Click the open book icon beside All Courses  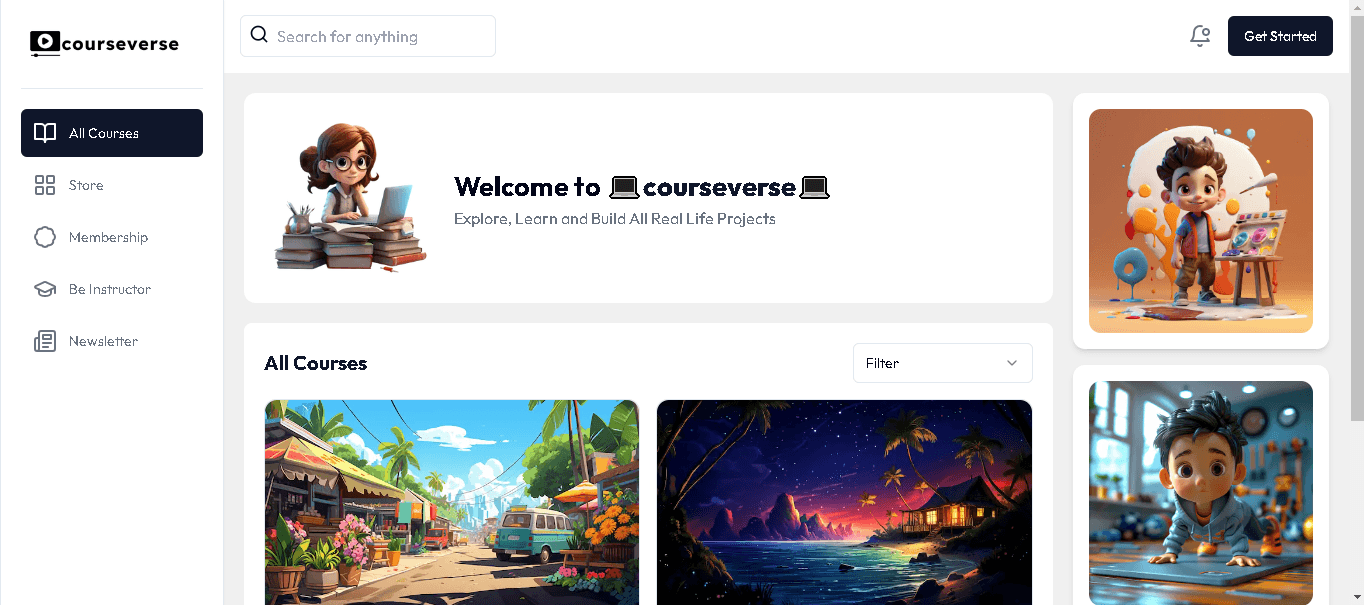click(45, 133)
